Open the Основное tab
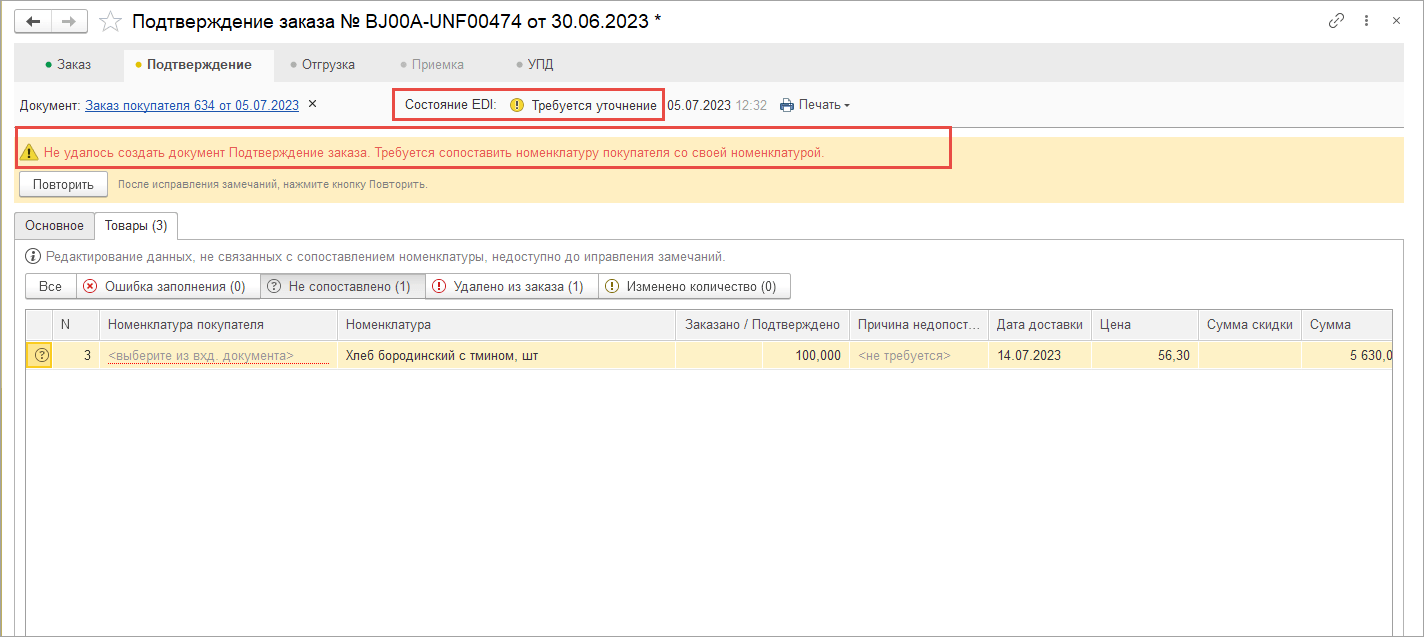The height and width of the screenshot is (637, 1424). click(x=55, y=226)
